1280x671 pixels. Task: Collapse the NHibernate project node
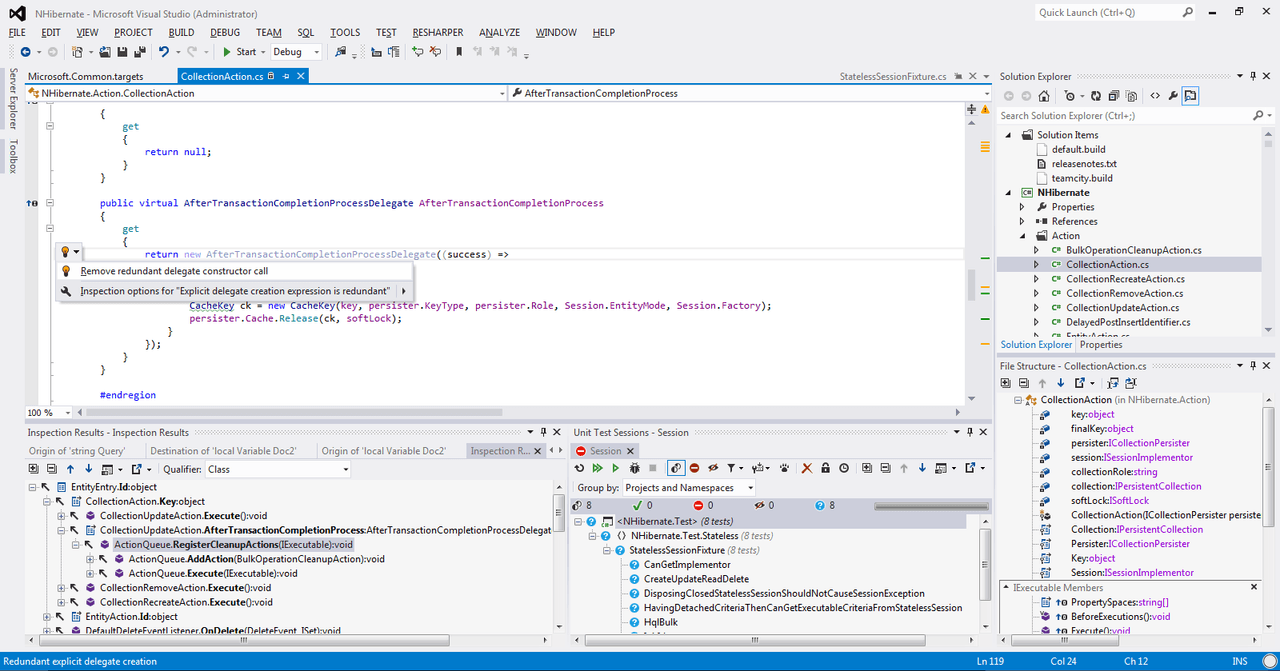(x=1008, y=193)
